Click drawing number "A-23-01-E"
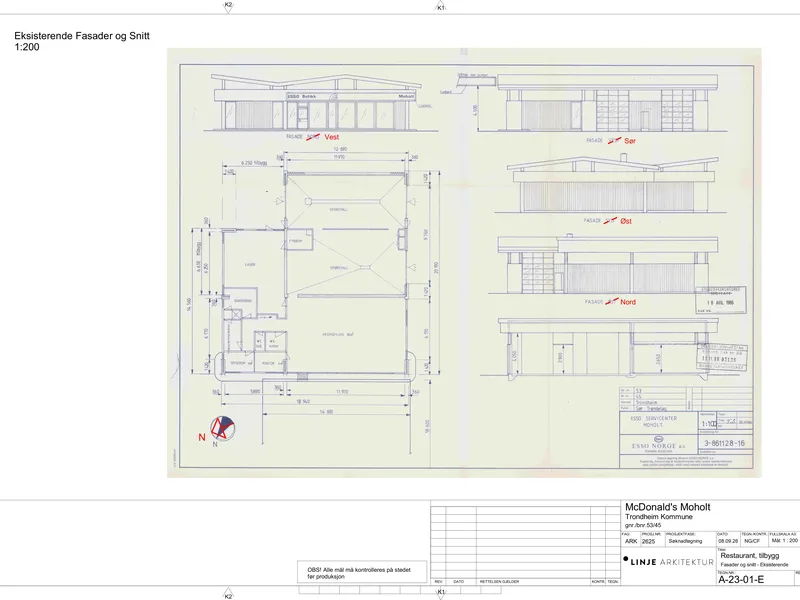The image size is (800, 600). 741,580
